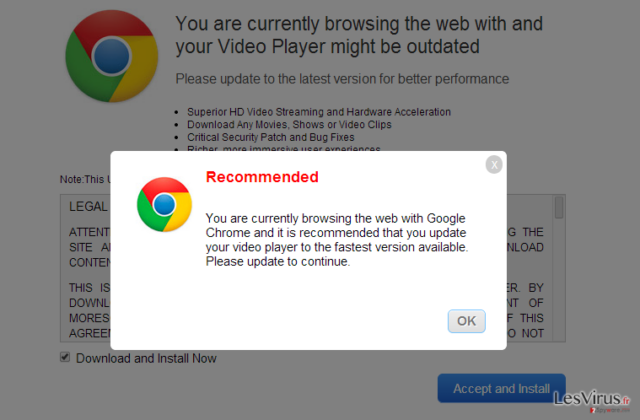This screenshot has height=420, width=640.
Task: Click the OK button in the dialog
Action: [467, 321]
